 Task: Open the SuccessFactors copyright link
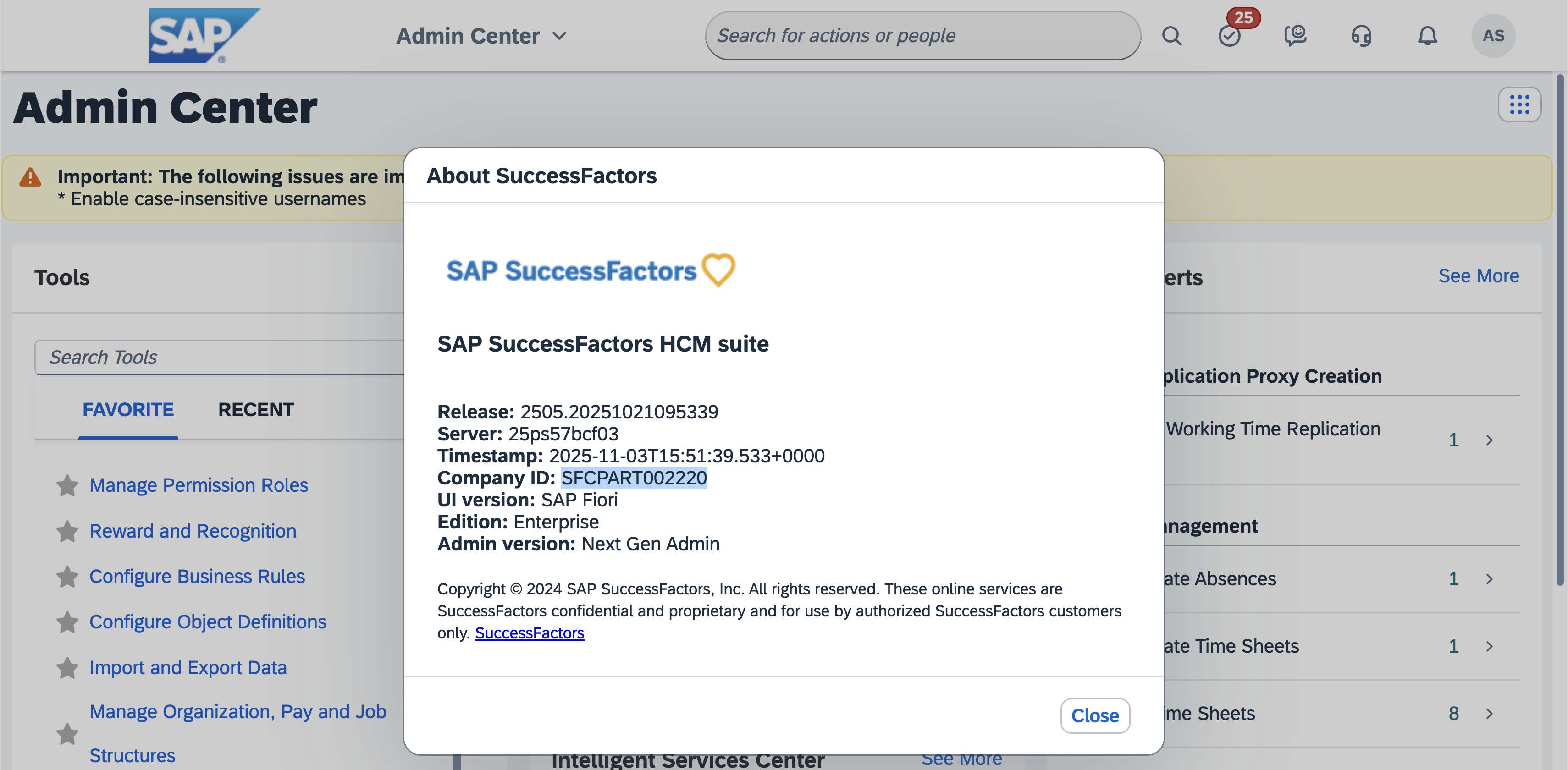[x=529, y=633]
